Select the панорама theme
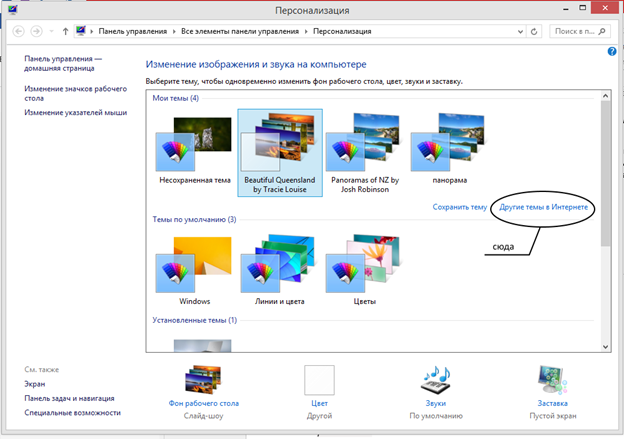Viewport: 624px width, 439px height. click(x=450, y=151)
